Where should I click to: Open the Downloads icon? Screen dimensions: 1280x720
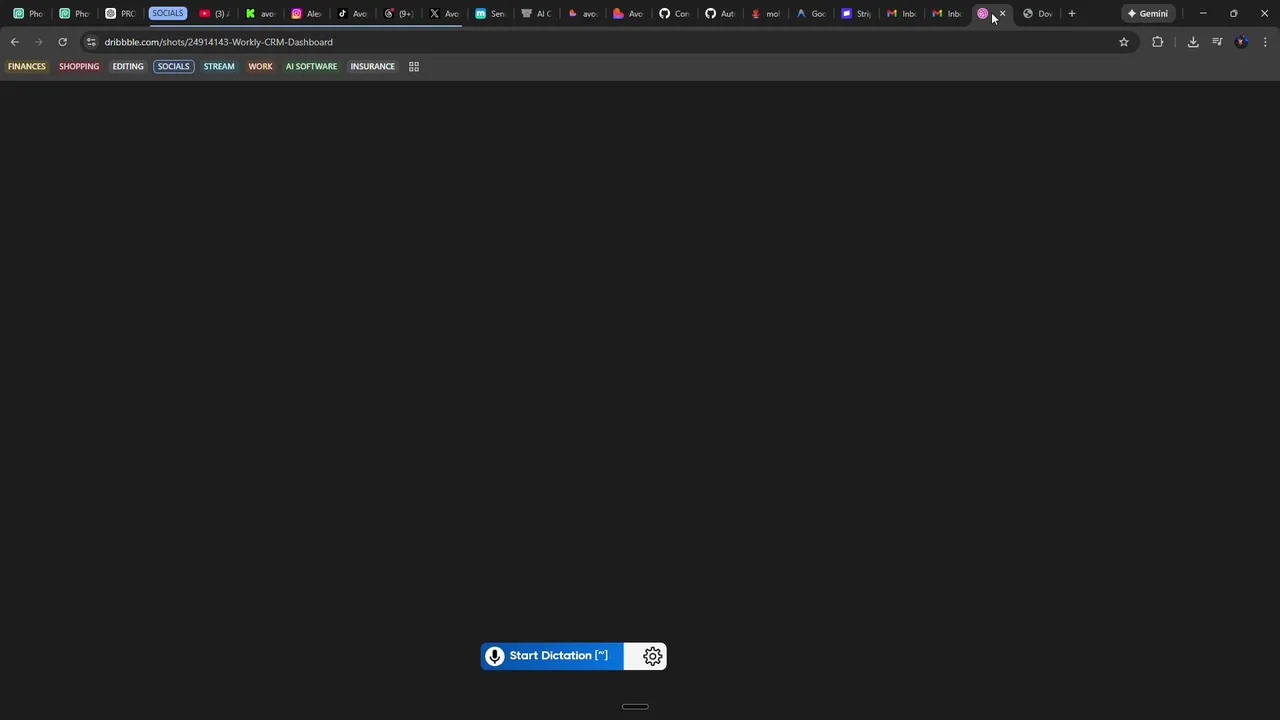pyautogui.click(x=1193, y=42)
